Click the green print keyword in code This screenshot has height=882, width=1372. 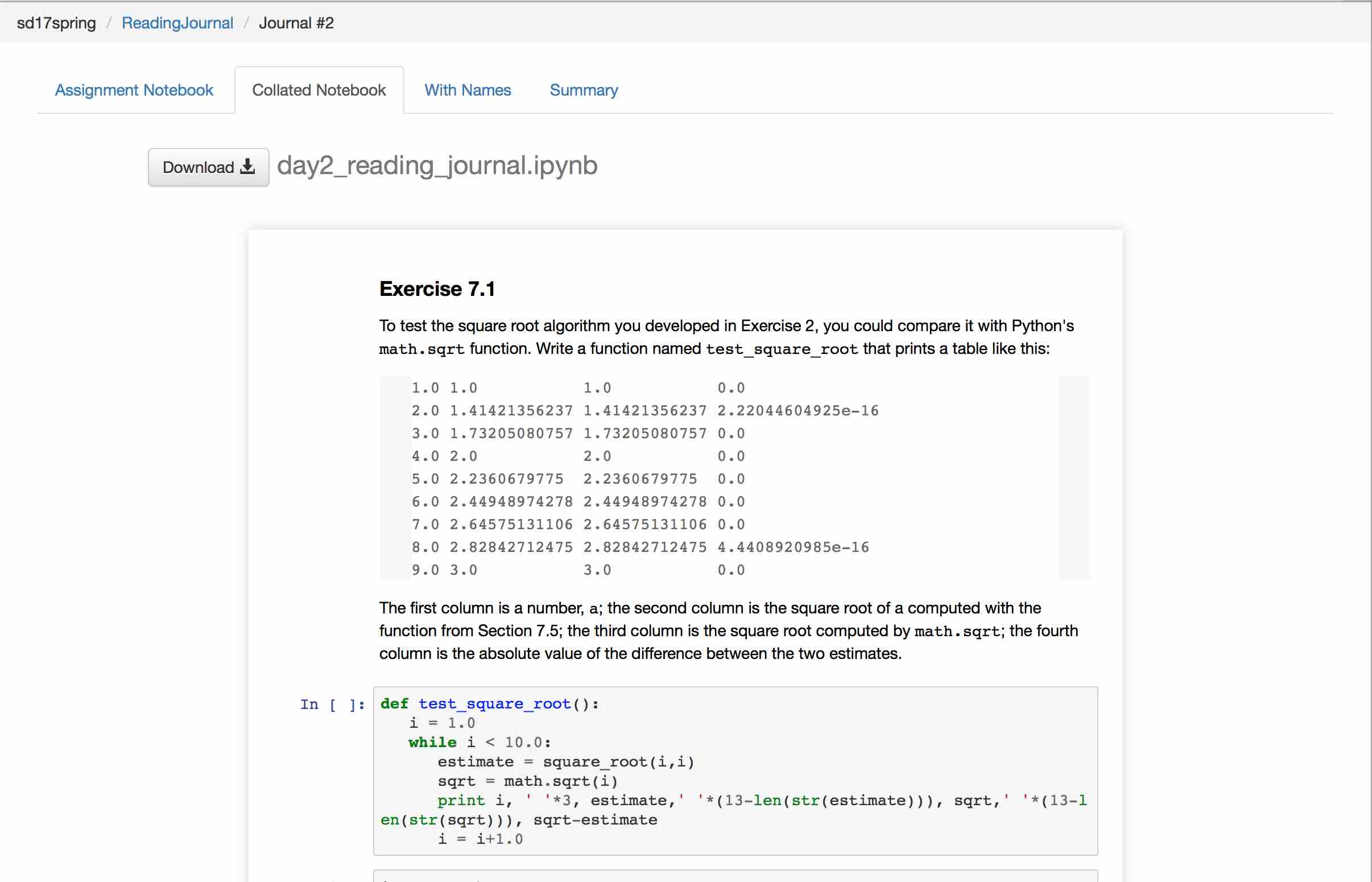pos(461,800)
